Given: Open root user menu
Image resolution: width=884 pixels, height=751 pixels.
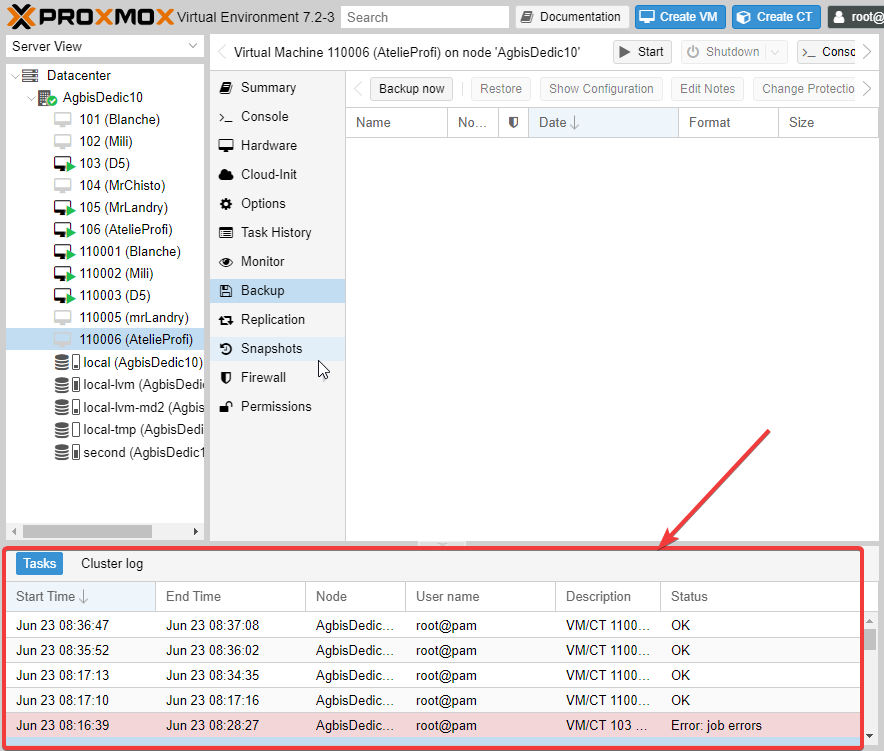Looking at the screenshot, I should (x=856, y=17).
